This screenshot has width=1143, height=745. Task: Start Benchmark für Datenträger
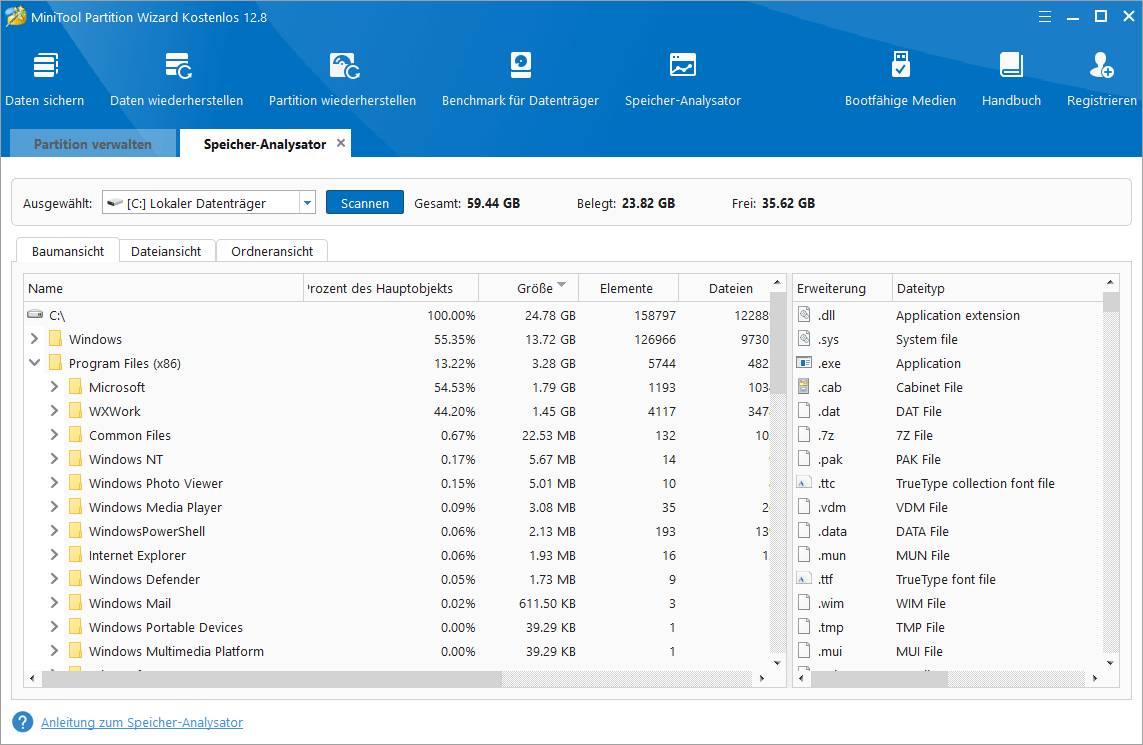[520, 79]
